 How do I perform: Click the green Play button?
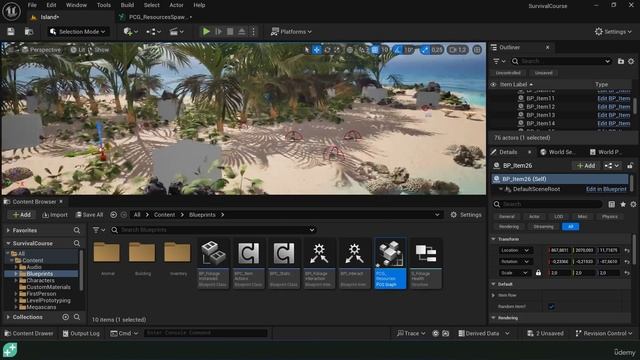(x=207, y=31)
